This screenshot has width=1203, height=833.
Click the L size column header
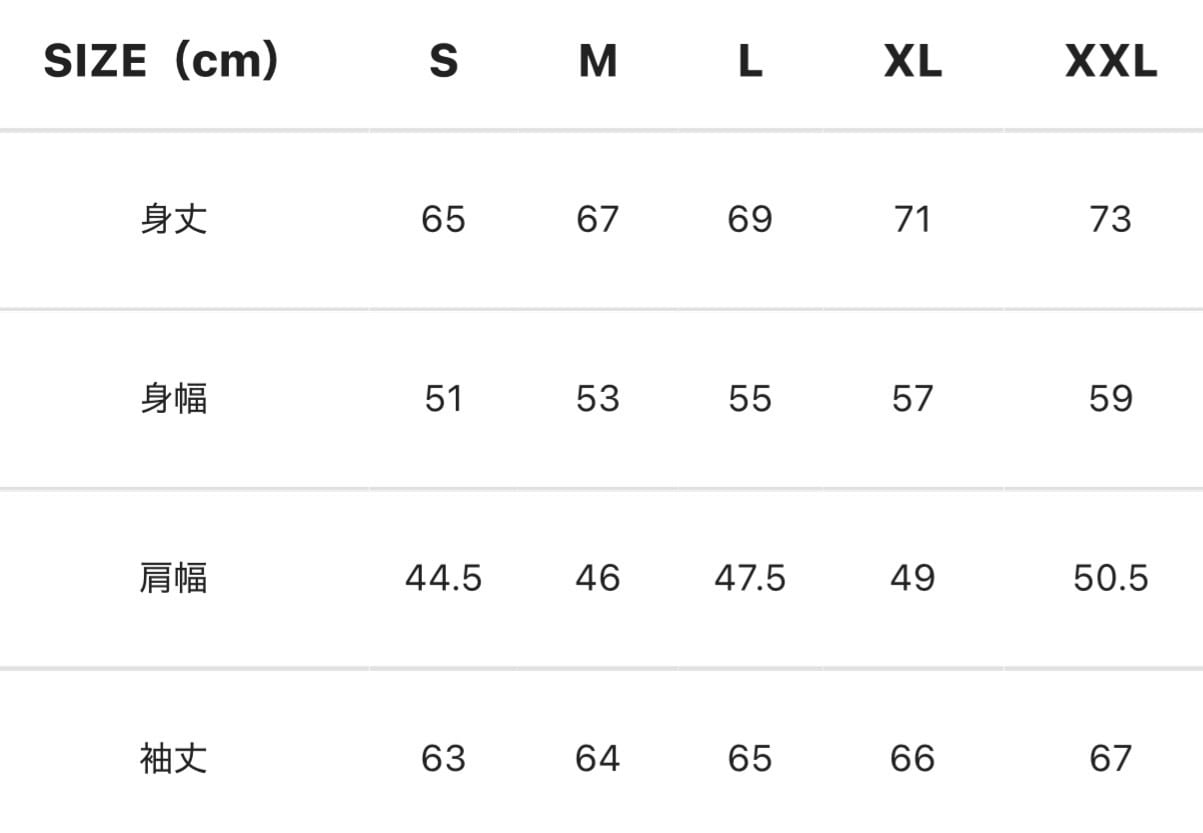(x=750, y=62)
